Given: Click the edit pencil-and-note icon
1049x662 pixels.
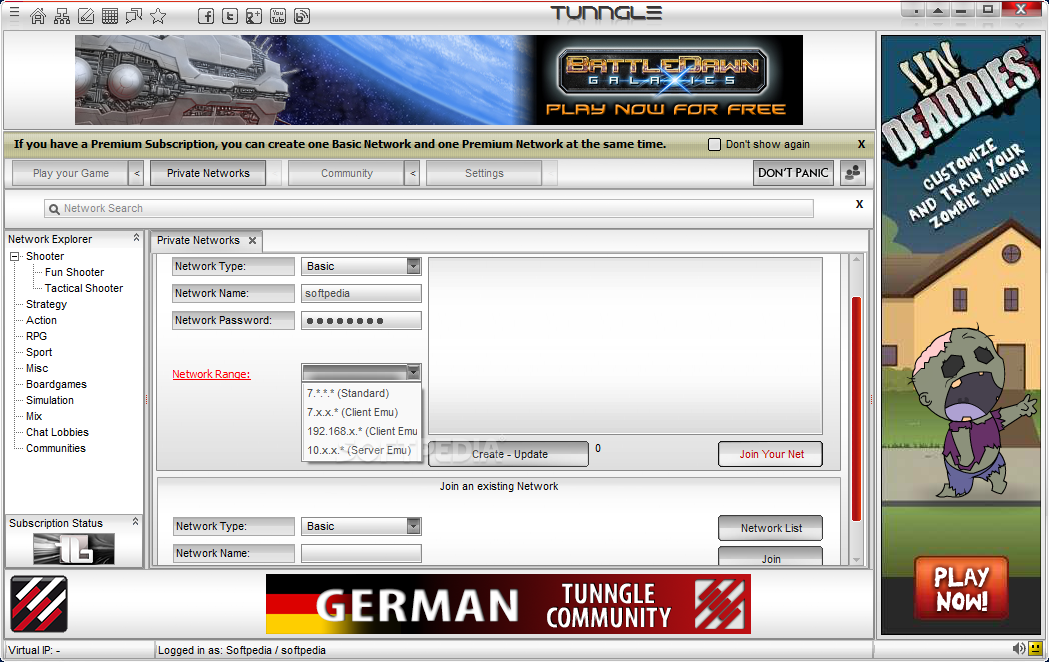Looking at the screenshot, I should point(86,16).
